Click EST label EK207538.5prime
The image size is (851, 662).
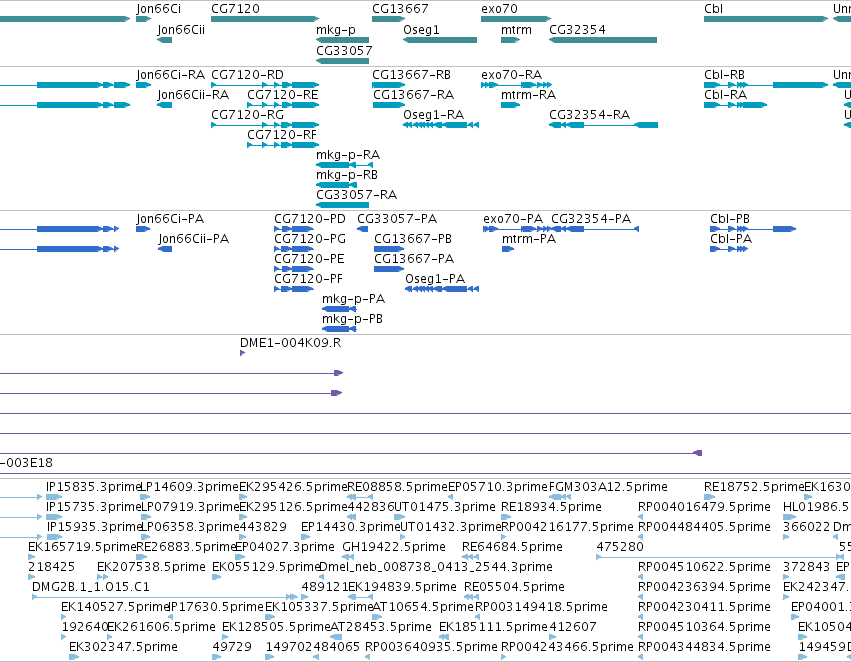coord(151,567)
